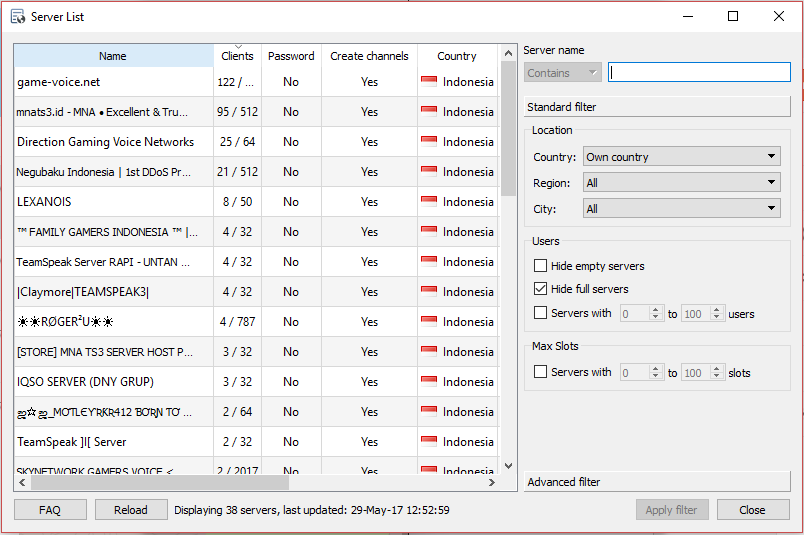Screen dimensions: 804x535
Task: Click the scroll-up arrow of server list
Action: point(508,53)
